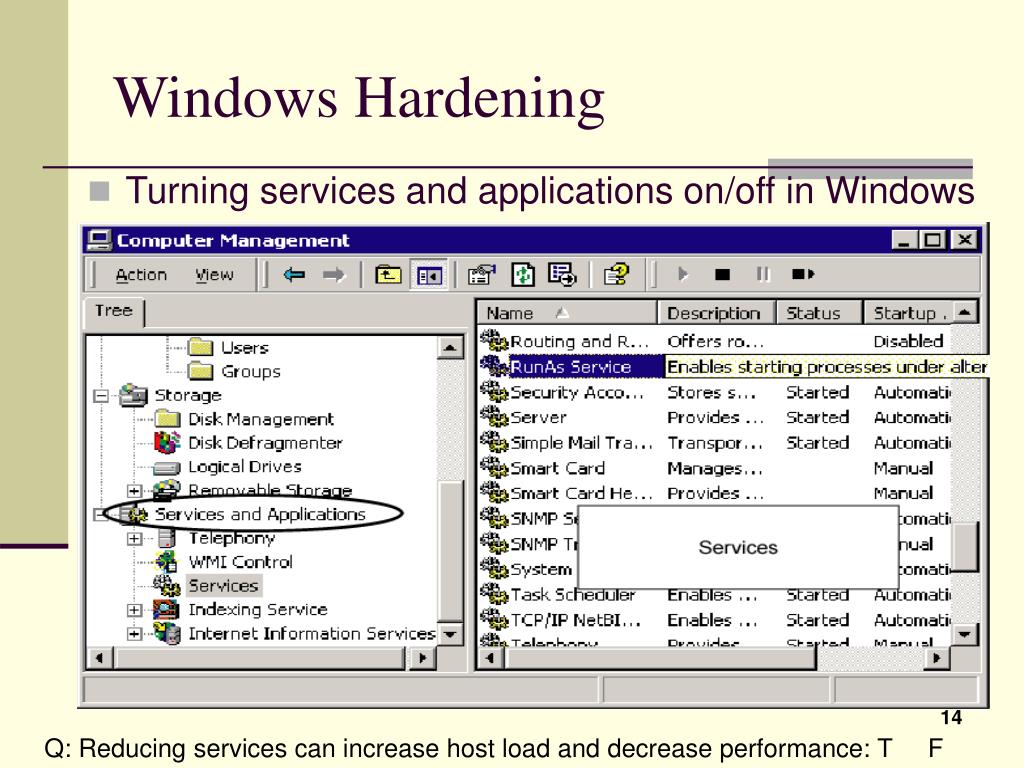Viewport: 1024px width, 768px height.
Task: Maximize the Computer Management window
Action: 933,240
